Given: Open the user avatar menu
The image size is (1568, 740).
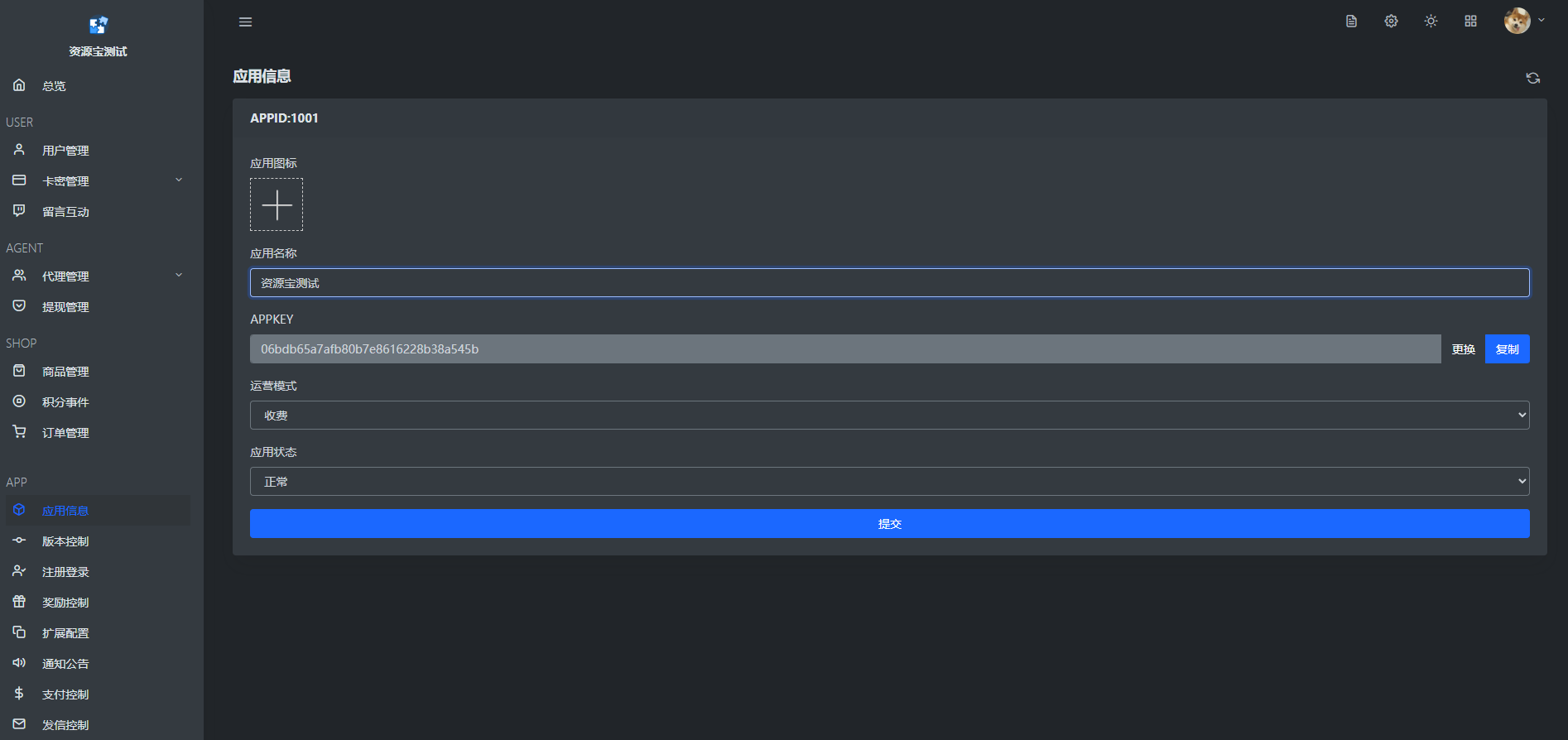Looking at the screenshot, I should (x=1517, y=21).
